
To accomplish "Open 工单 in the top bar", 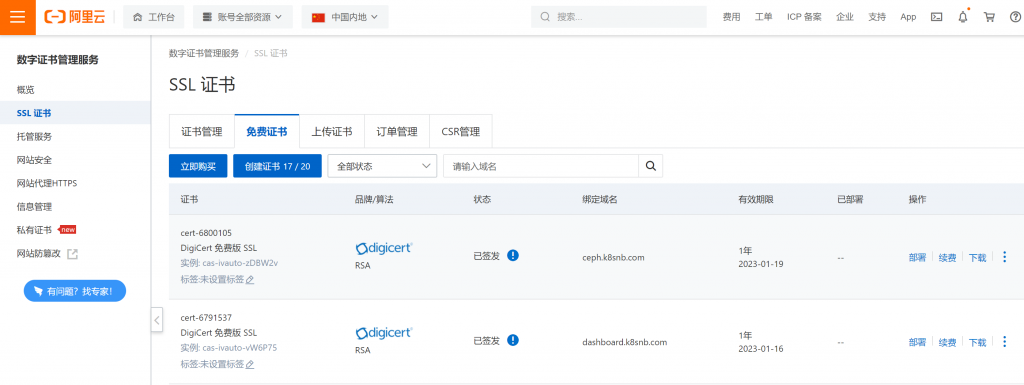I will (x=763, y=17).
